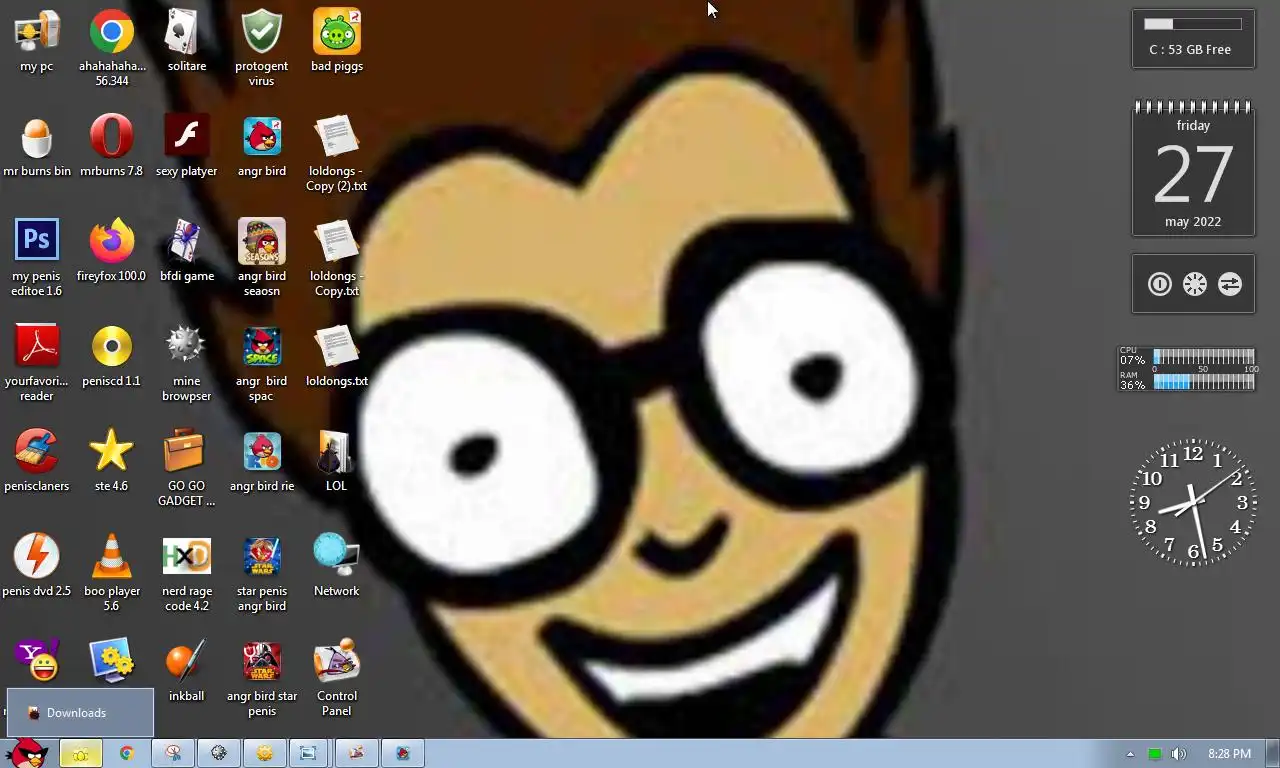Open the orange lightning bolt DVD icon
This screenshot has height=768, width=1280.
pyautogui.click(x=36, y=567)
